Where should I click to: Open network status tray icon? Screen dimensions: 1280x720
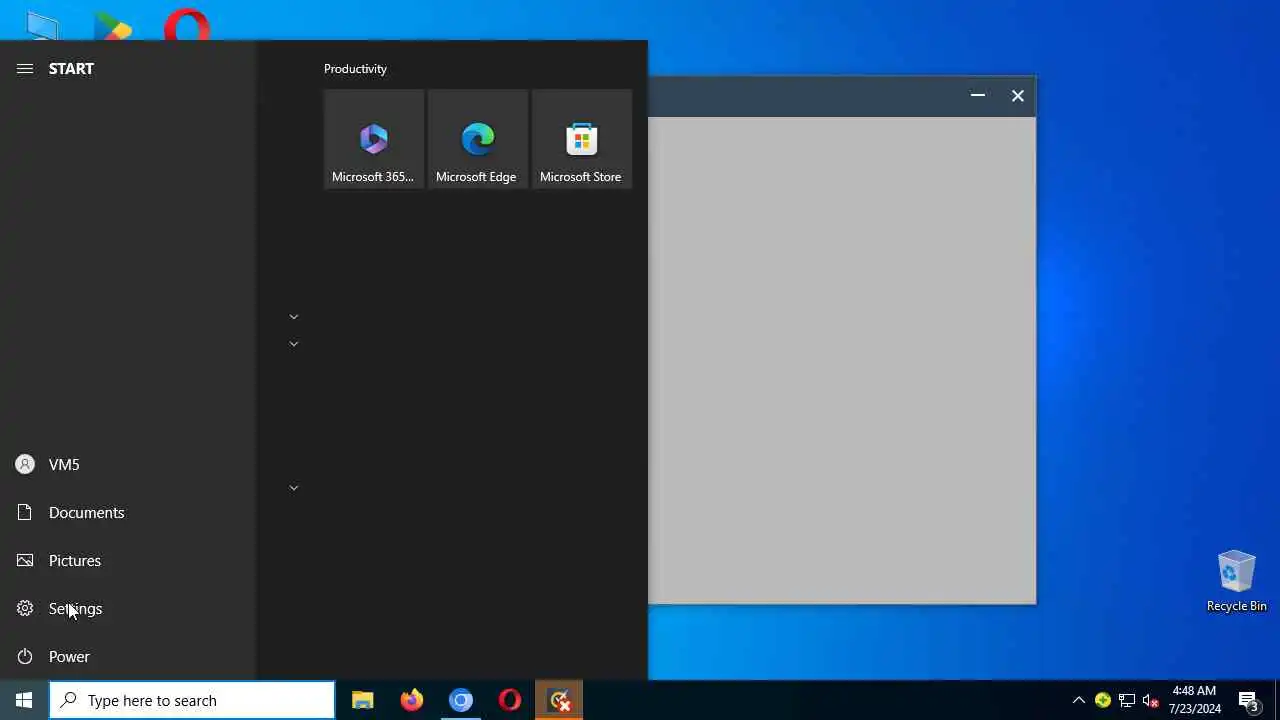[x=1127, y=700]
